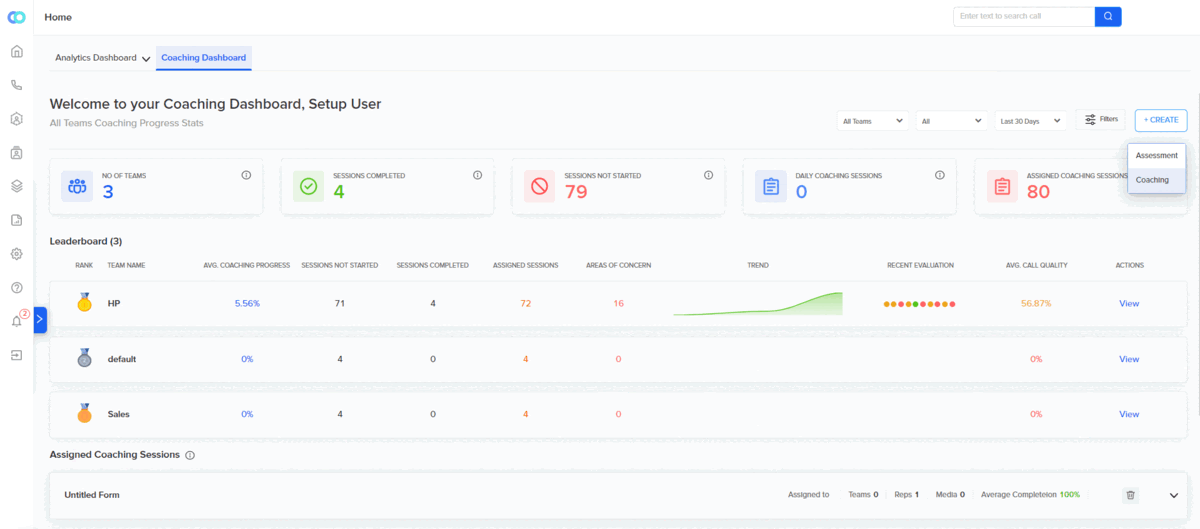Click red prohibited icon on Sessions Not Started
1200x529 pixels.
[540, 186]
